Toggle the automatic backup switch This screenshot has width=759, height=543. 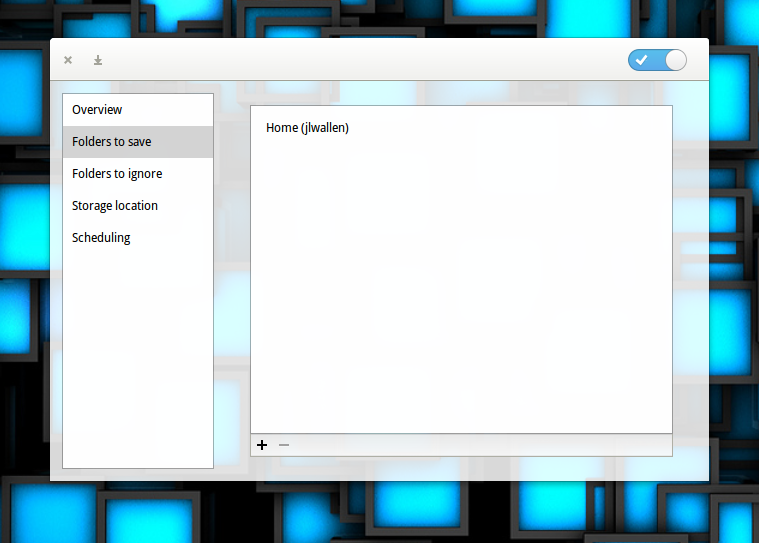pyautogui.click(x=657, y=60)
